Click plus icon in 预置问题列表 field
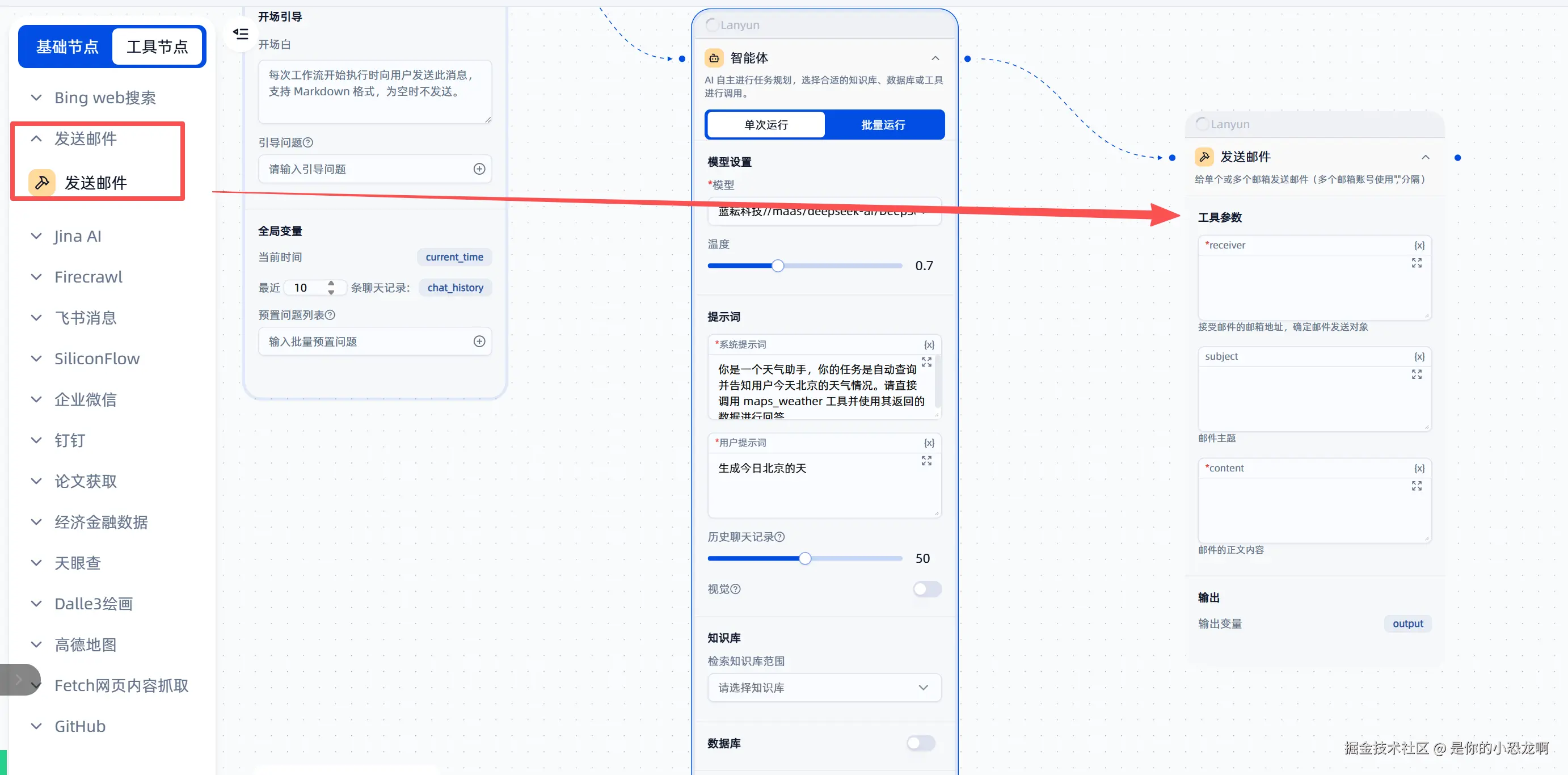 [479, 342]
